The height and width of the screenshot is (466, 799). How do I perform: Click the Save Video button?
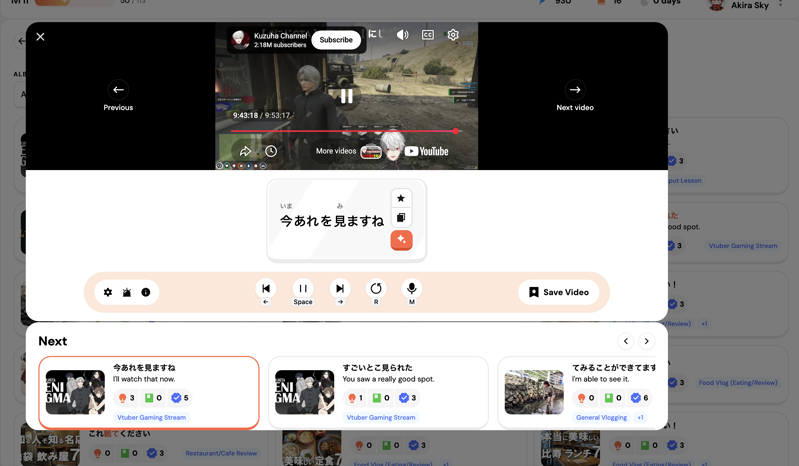[558, 292]
